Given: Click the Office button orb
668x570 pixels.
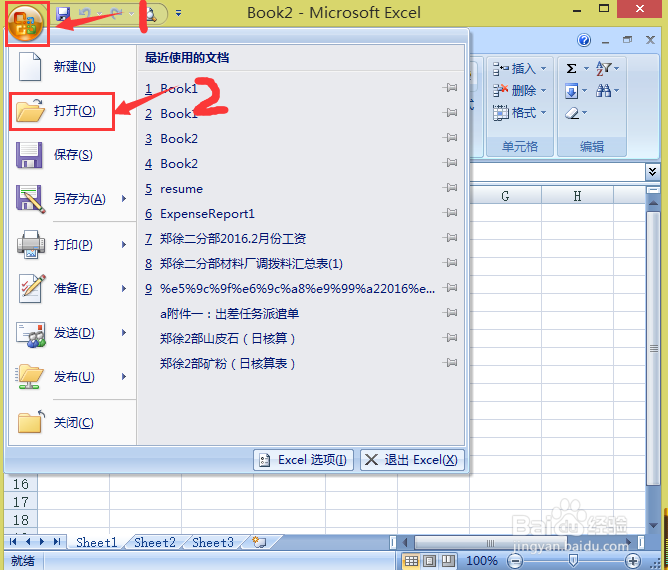Looking at the screenshot, I should point(26,23).
